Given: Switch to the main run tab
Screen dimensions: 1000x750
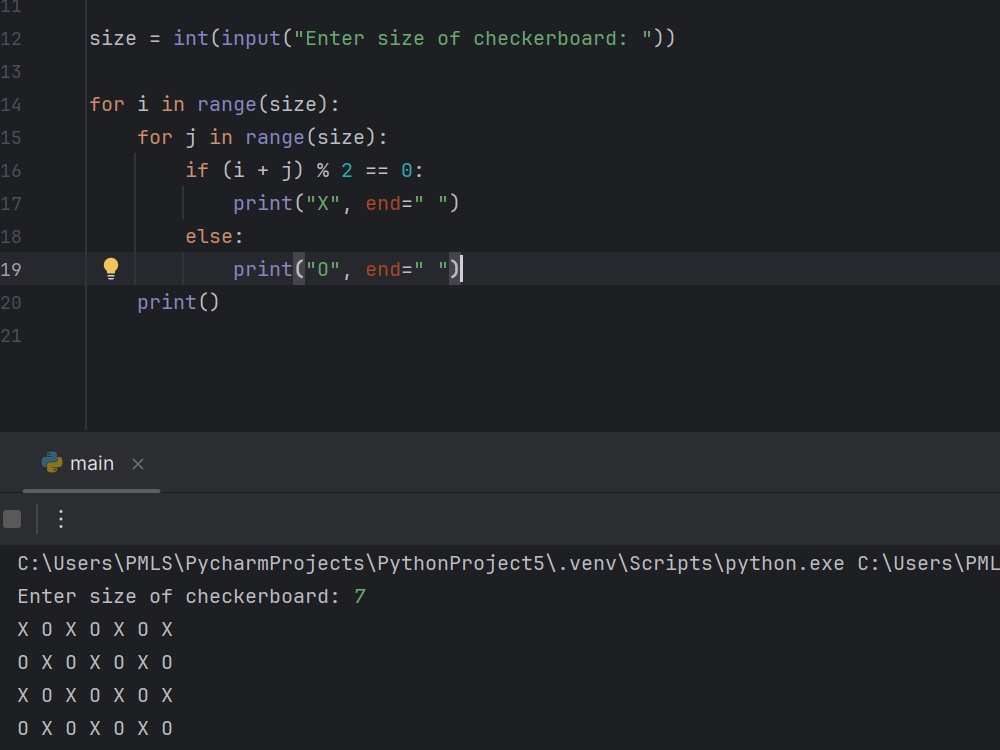Looking at the screenshot, I should coord(92,464).
